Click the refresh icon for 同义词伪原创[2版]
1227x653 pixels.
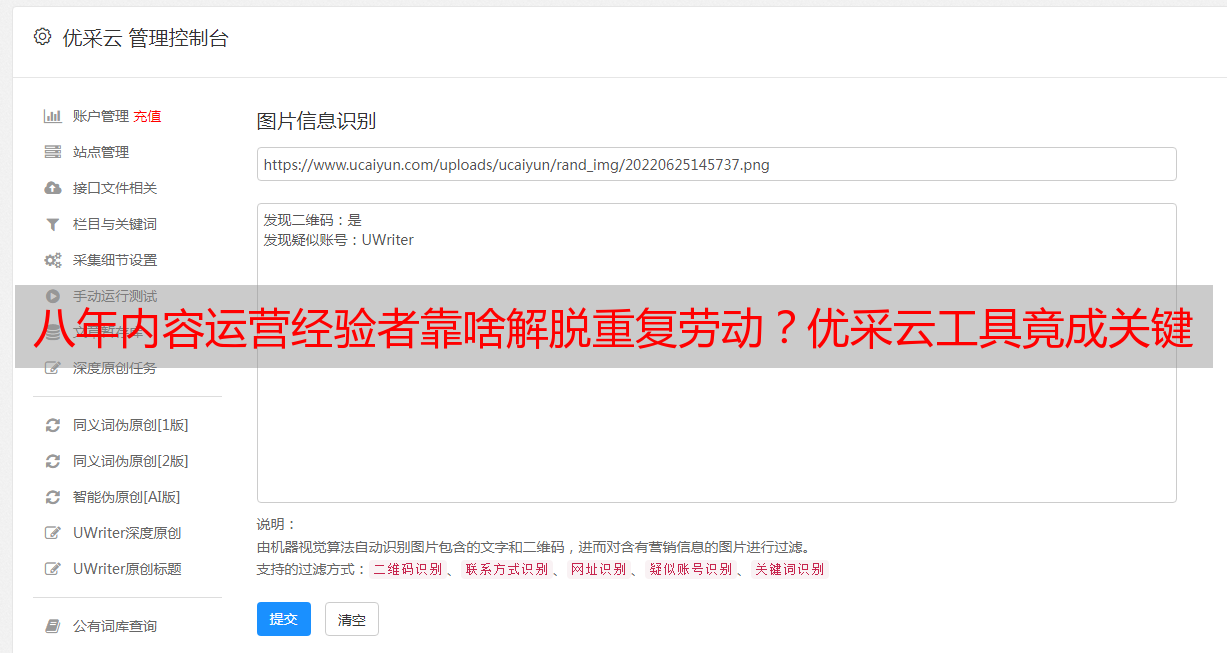click(x=53, y=461)
